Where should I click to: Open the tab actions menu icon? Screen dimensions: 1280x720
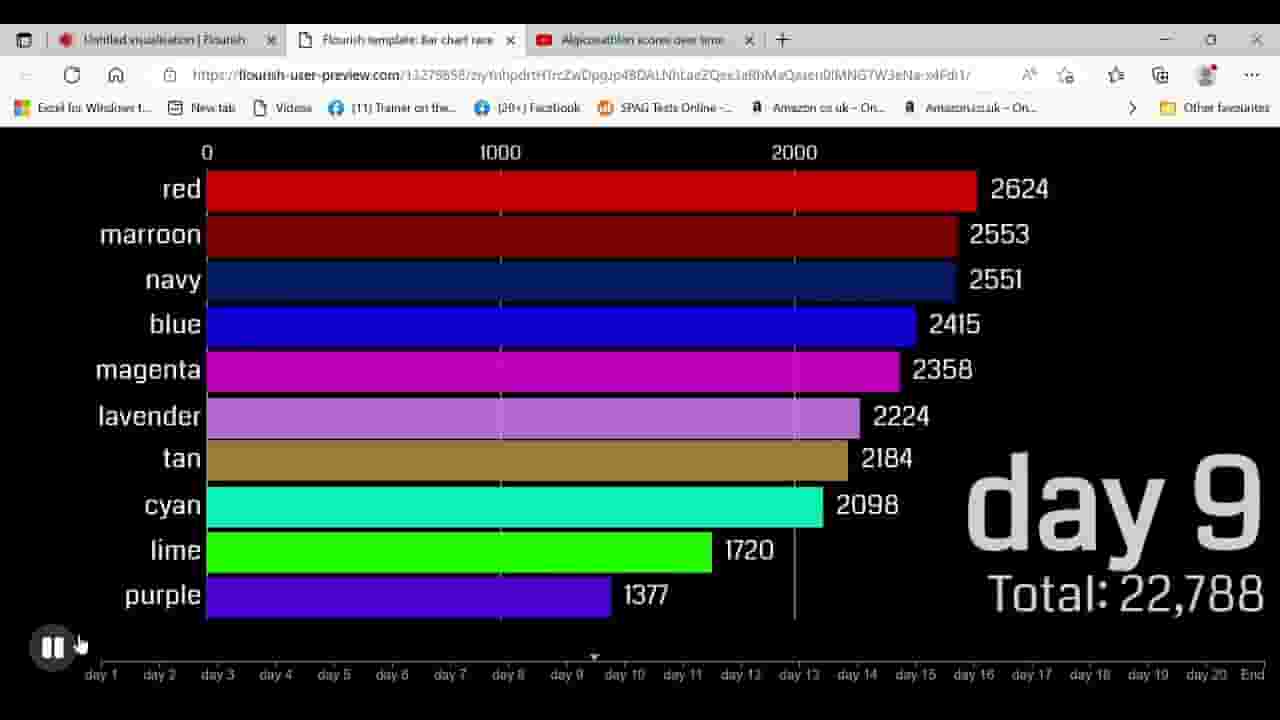pos(24,40)
